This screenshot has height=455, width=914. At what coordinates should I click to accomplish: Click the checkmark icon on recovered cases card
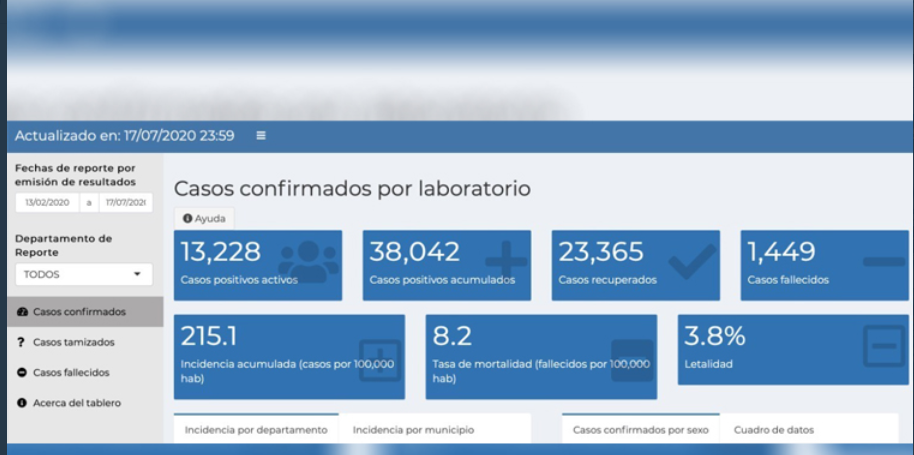click(692, 262)
